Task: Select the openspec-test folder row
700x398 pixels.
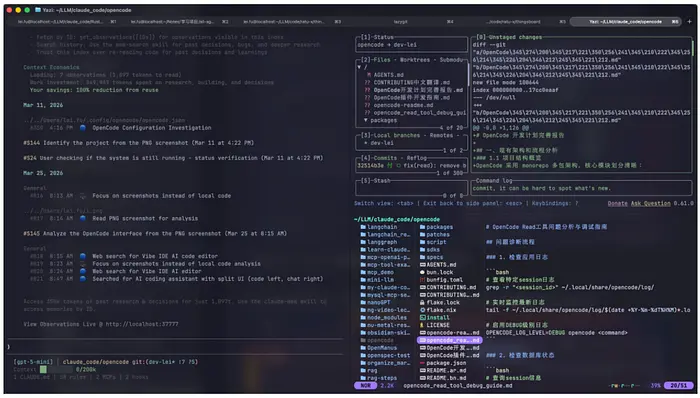Action: (385, 356)
